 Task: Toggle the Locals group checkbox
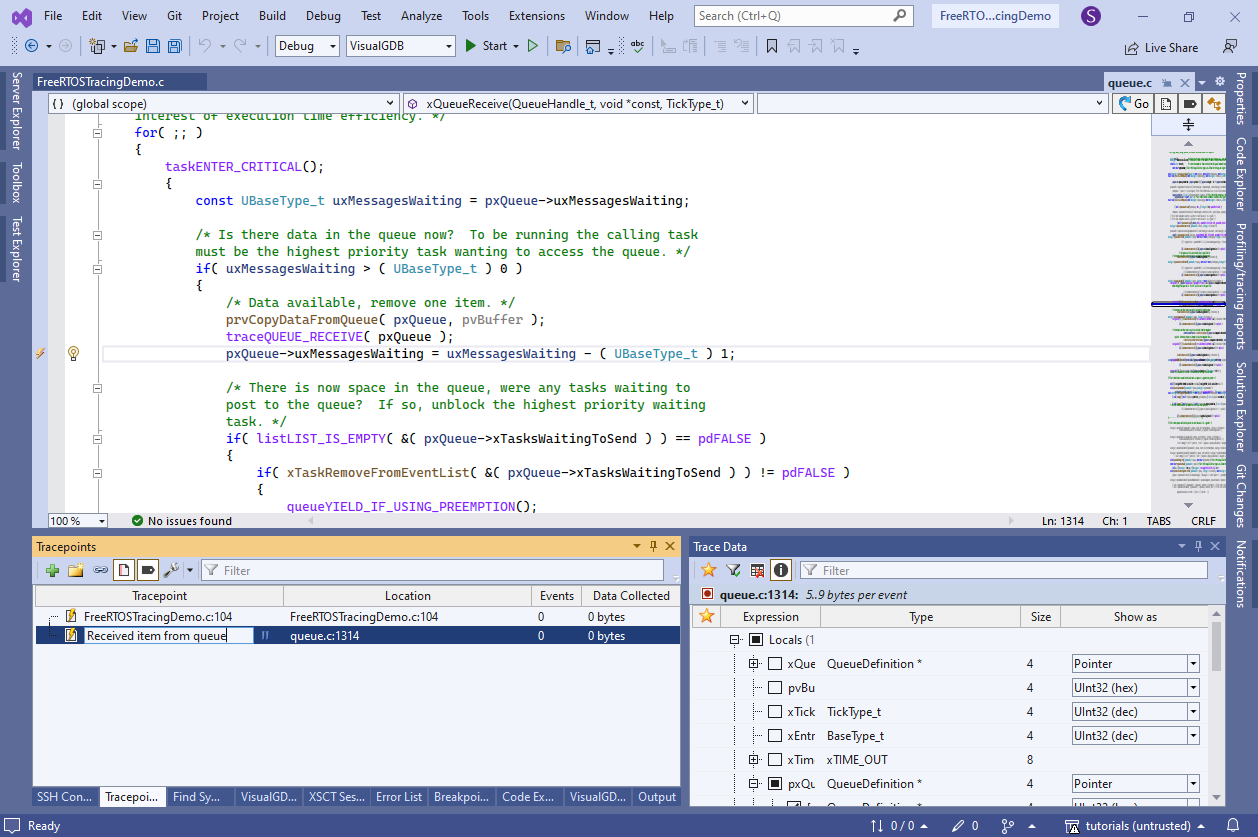pyautogui.click(x=755, y=640)
